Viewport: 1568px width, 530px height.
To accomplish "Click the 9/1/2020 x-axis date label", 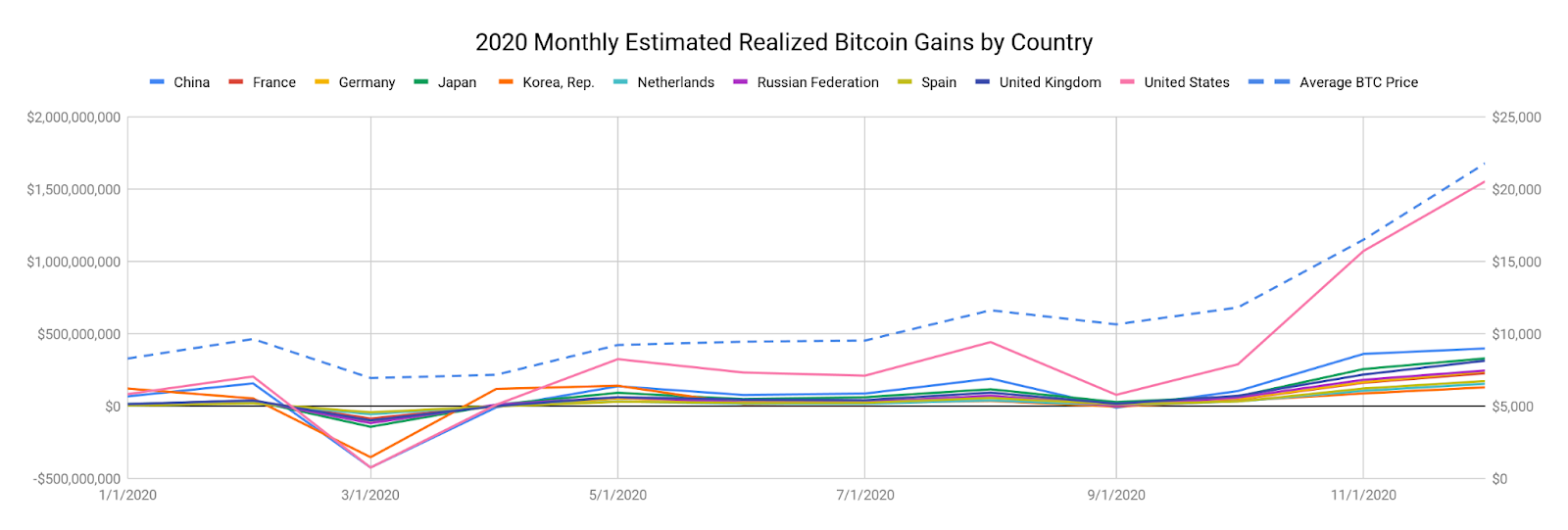I will (1115, 495).
